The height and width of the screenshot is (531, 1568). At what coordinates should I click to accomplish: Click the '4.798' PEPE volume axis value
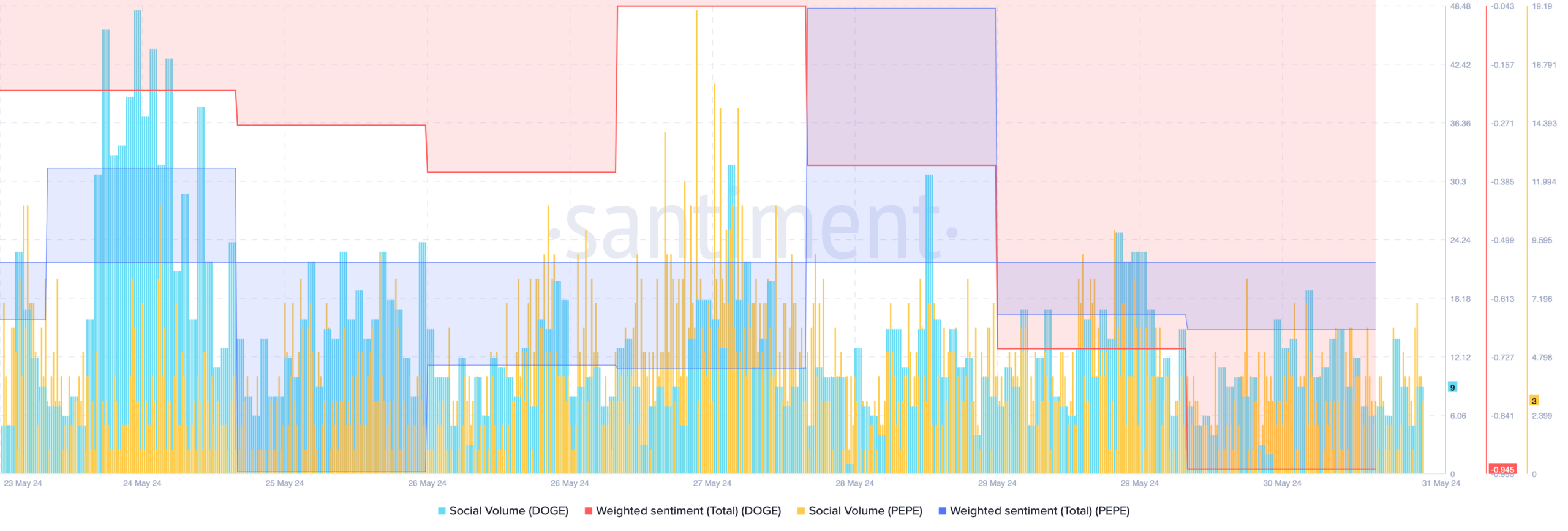(x=1542, y=357)
